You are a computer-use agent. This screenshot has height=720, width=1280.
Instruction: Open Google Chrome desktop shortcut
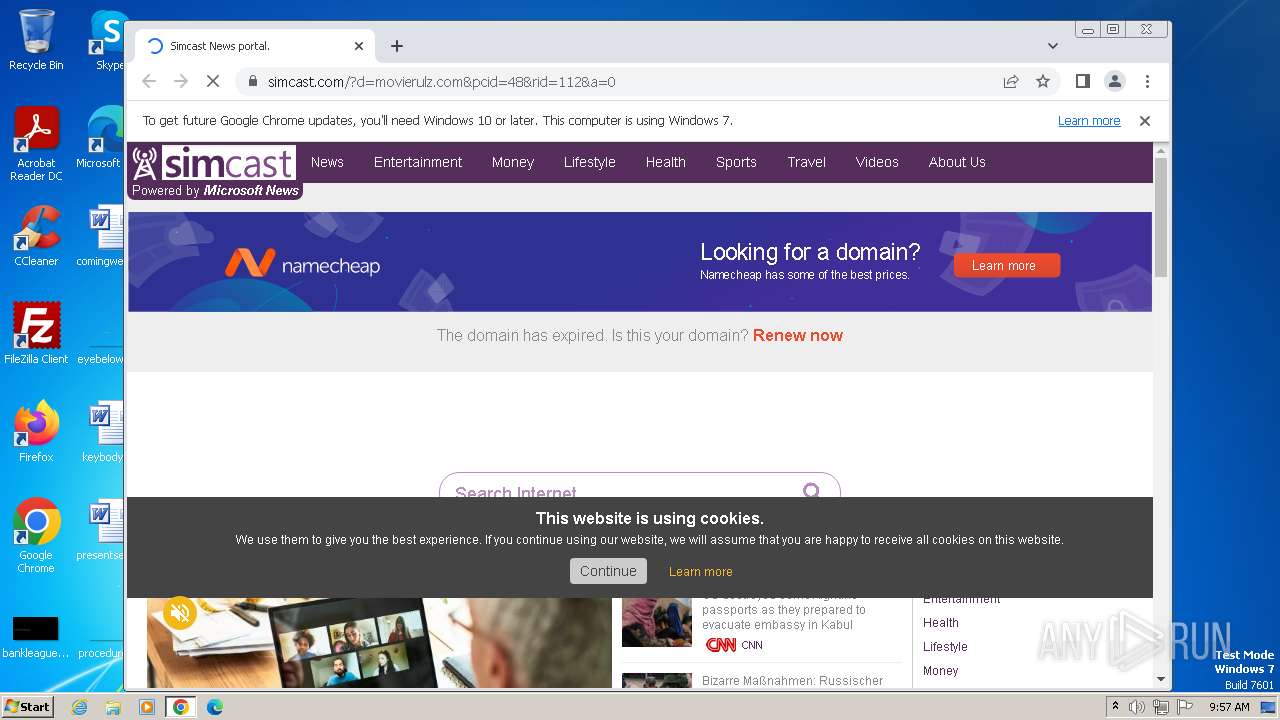tap(36, 536)
